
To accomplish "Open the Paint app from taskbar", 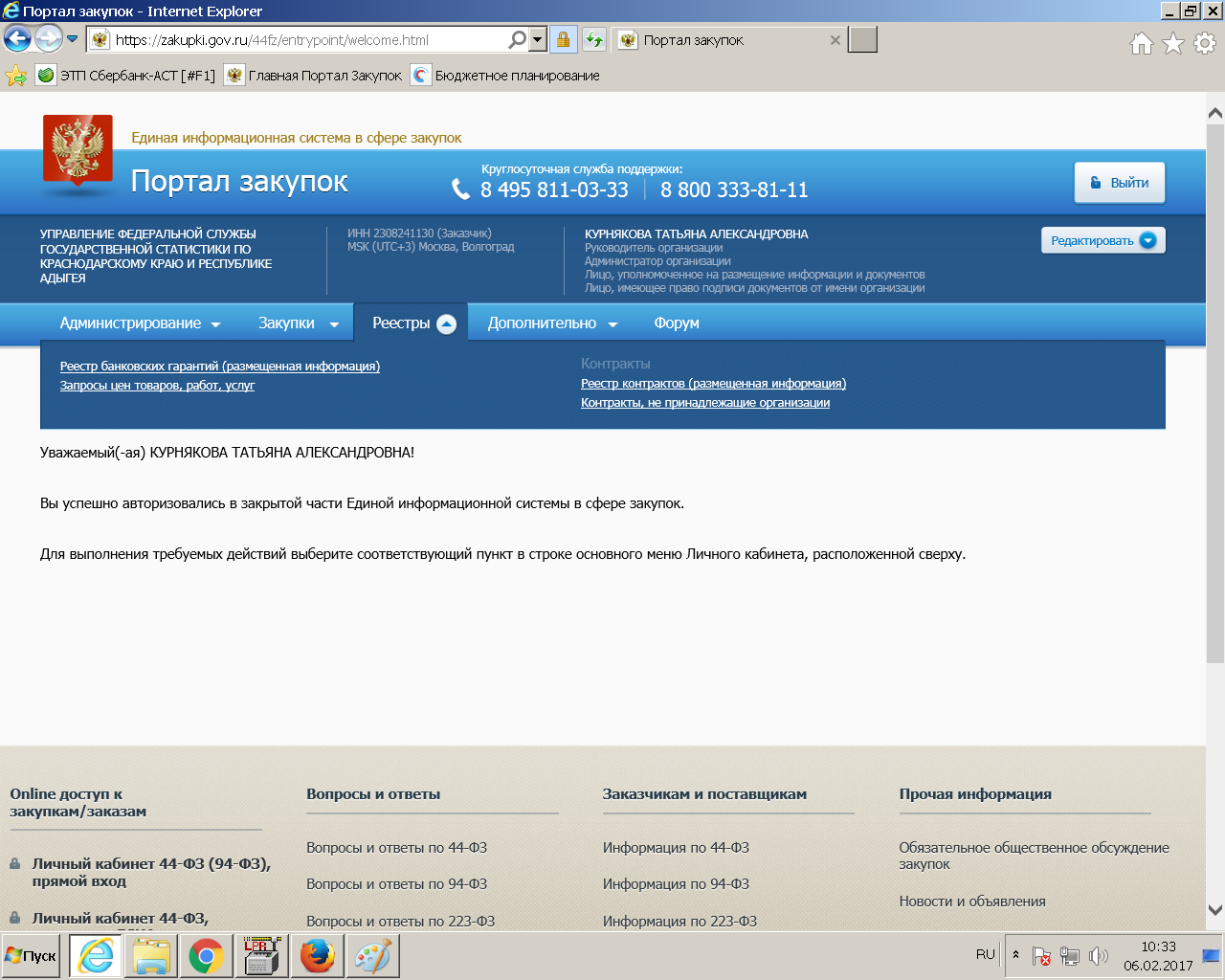I will 372,955.
